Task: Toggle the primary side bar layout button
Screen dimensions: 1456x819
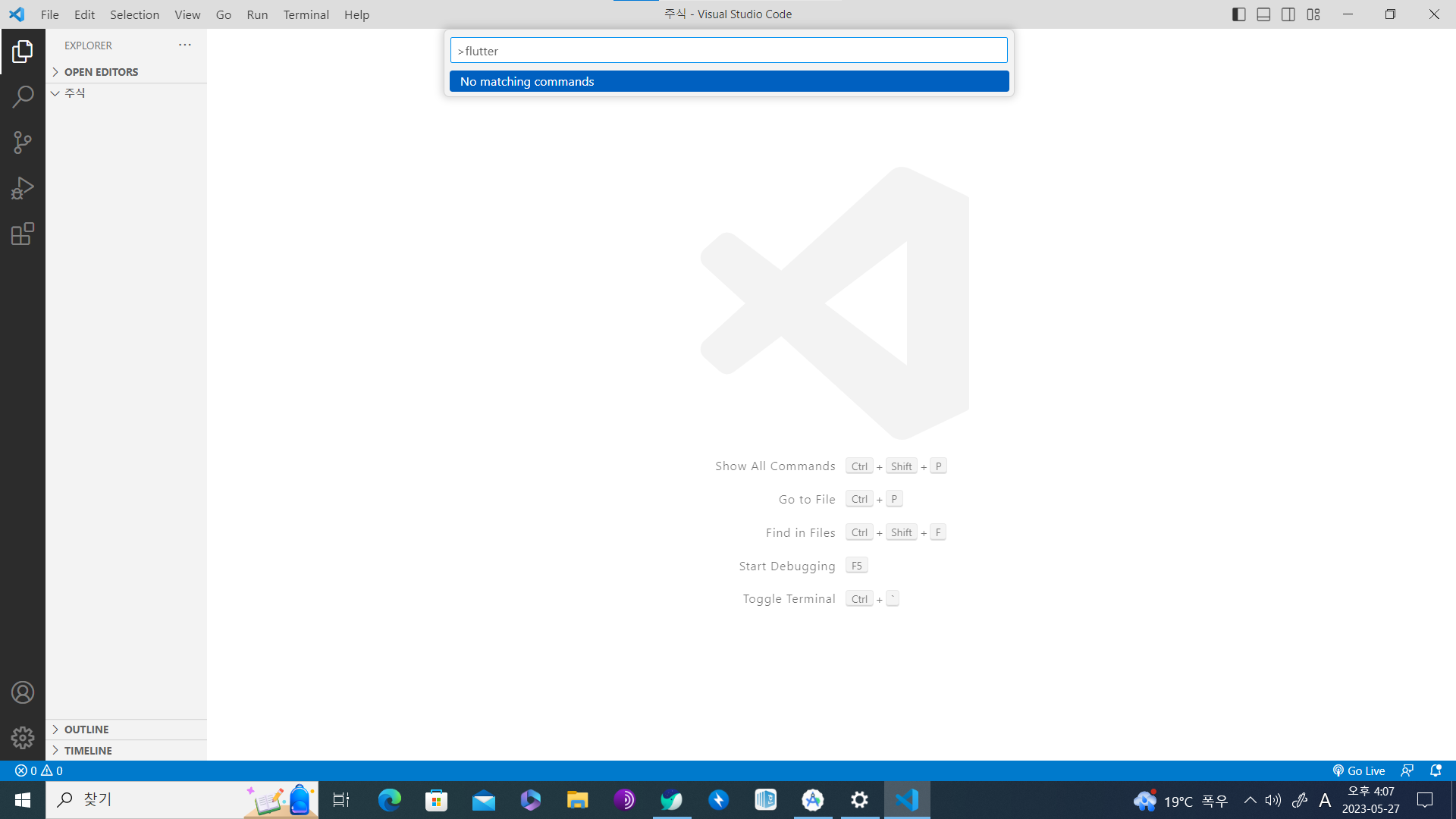Action: point(1239,14)
